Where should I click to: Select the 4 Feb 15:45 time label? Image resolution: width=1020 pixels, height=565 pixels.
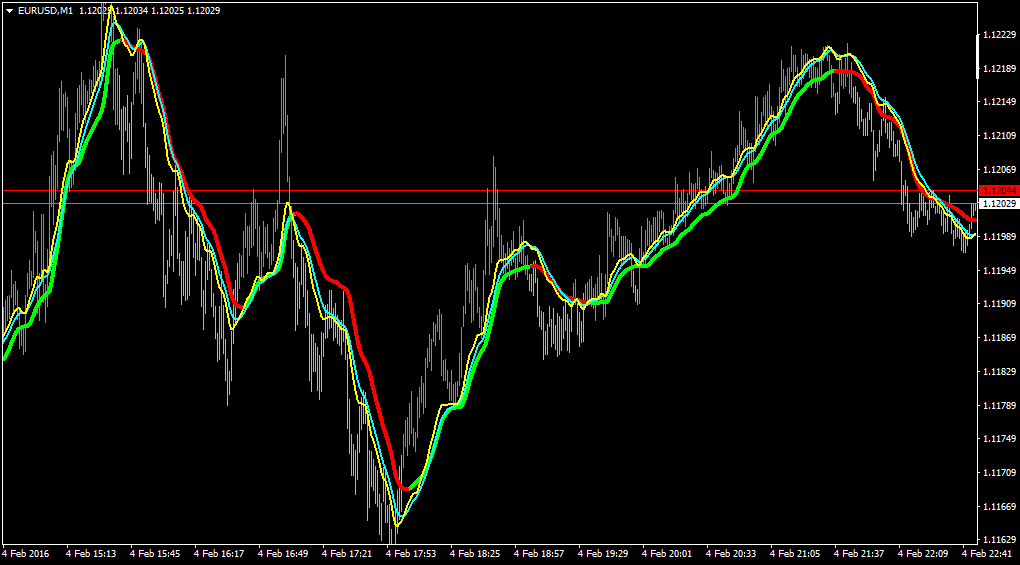[155, 553]
